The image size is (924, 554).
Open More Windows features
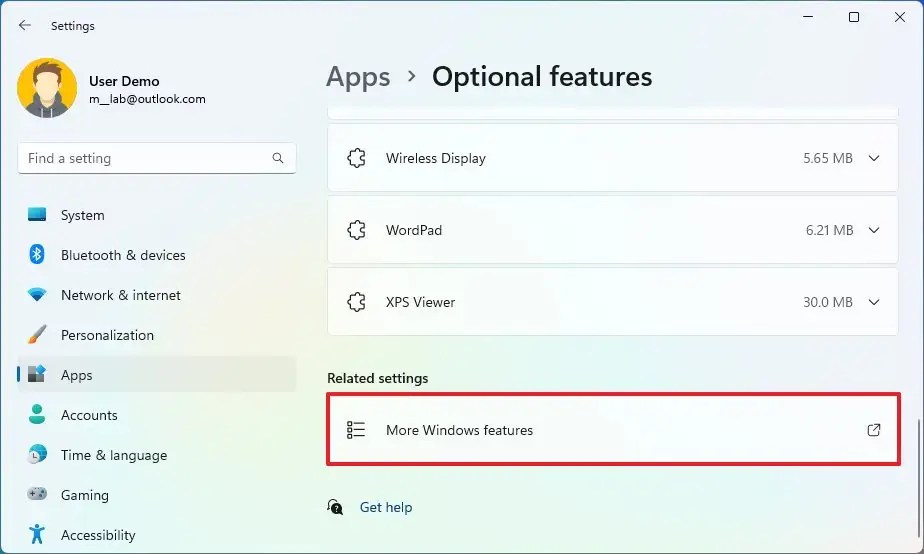613,430
